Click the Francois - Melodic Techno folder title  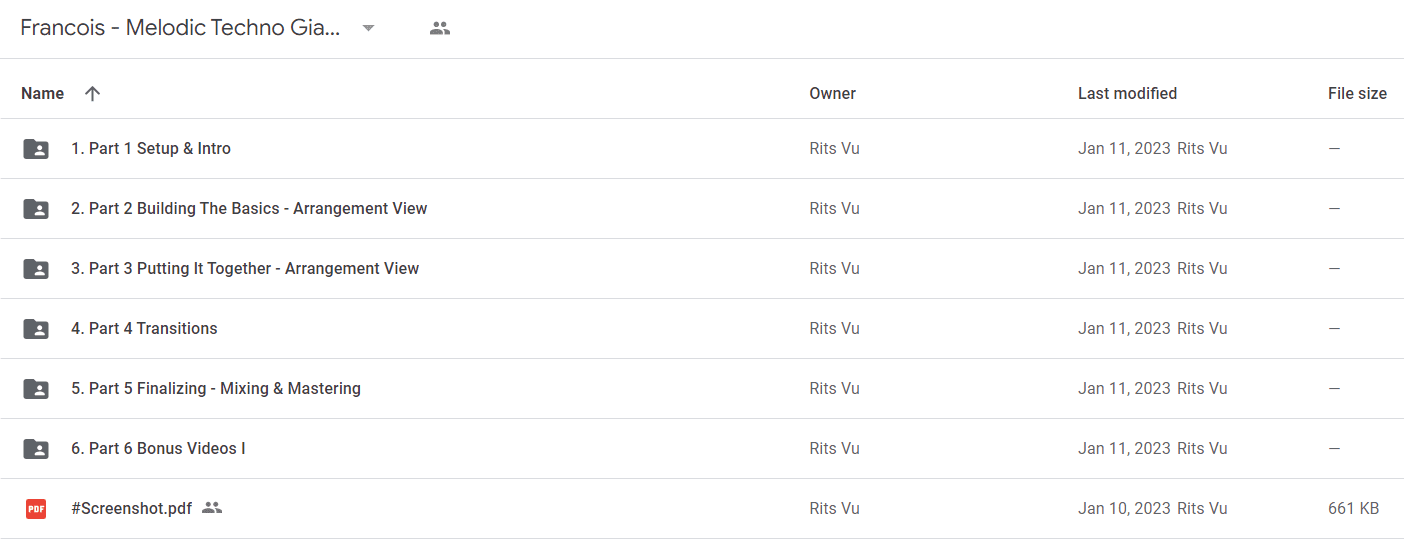(x=180, y=28)
